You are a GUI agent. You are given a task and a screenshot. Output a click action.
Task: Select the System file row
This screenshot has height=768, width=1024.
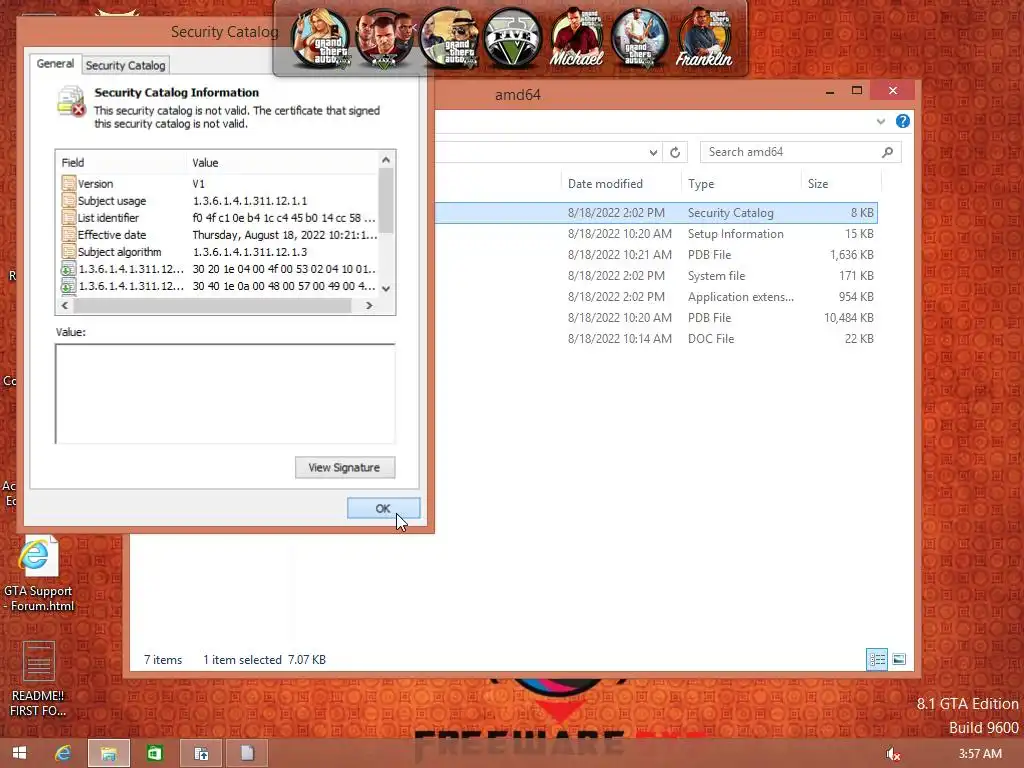tap(656, 276)
